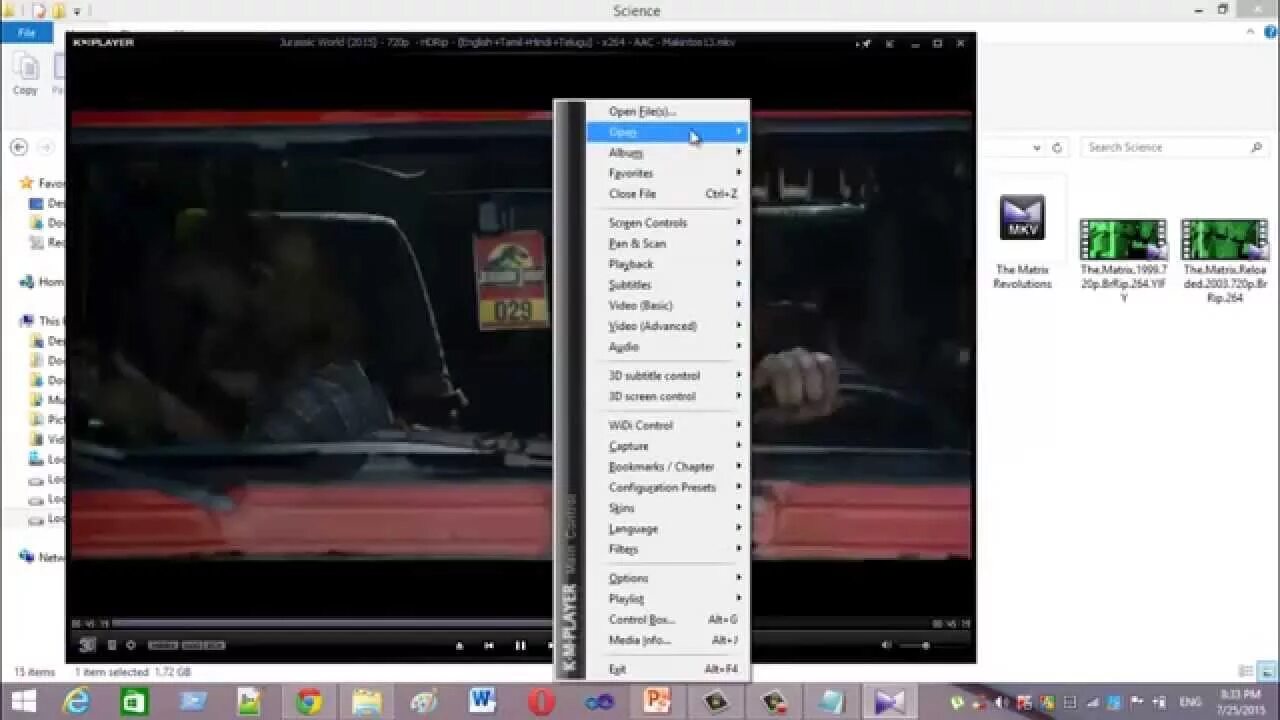Image resolution: width=1280 pixels, height=720 pixels.
Task: Open Bookmarks / Chapter submenu
Action: pos(667,467)
